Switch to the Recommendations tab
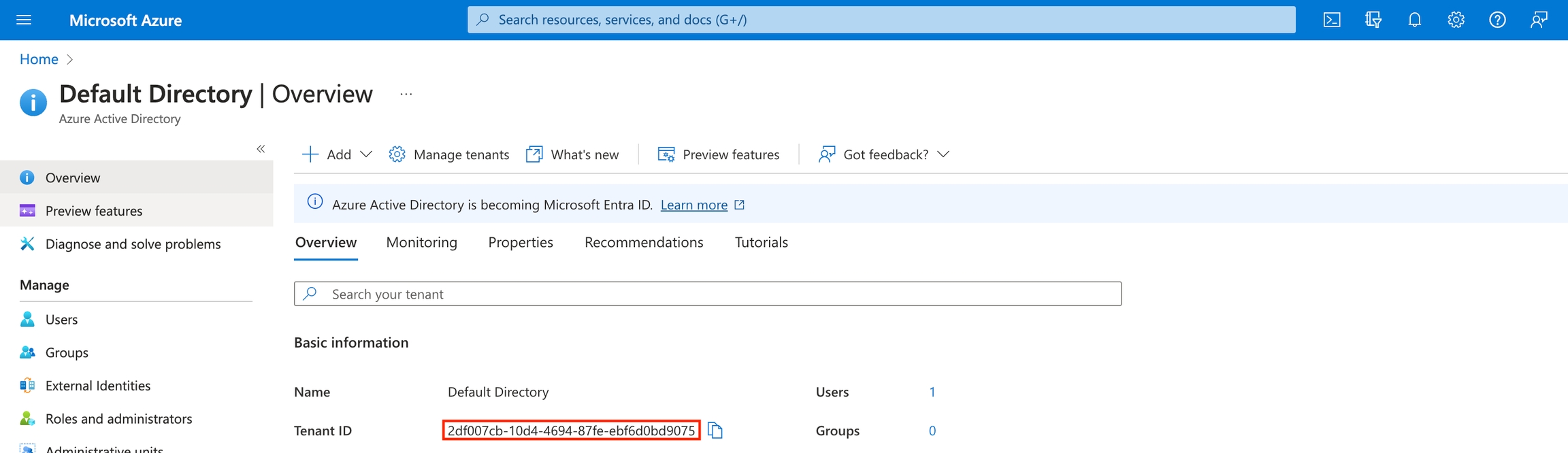Viewport: 1568px width, 453px height. [x=644, y=242]
